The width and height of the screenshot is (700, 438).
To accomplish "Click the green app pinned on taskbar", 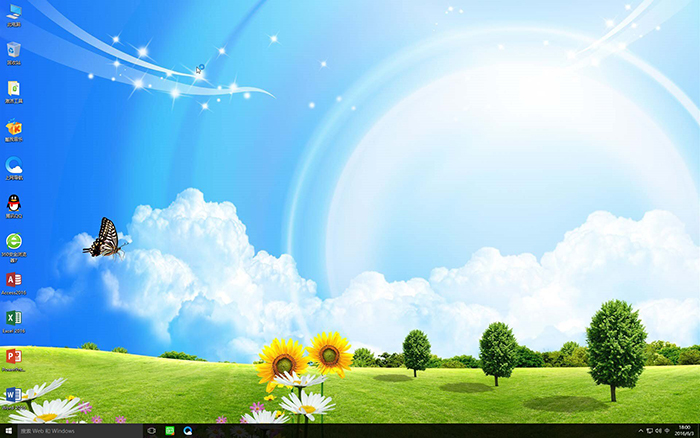I will 170,431.
